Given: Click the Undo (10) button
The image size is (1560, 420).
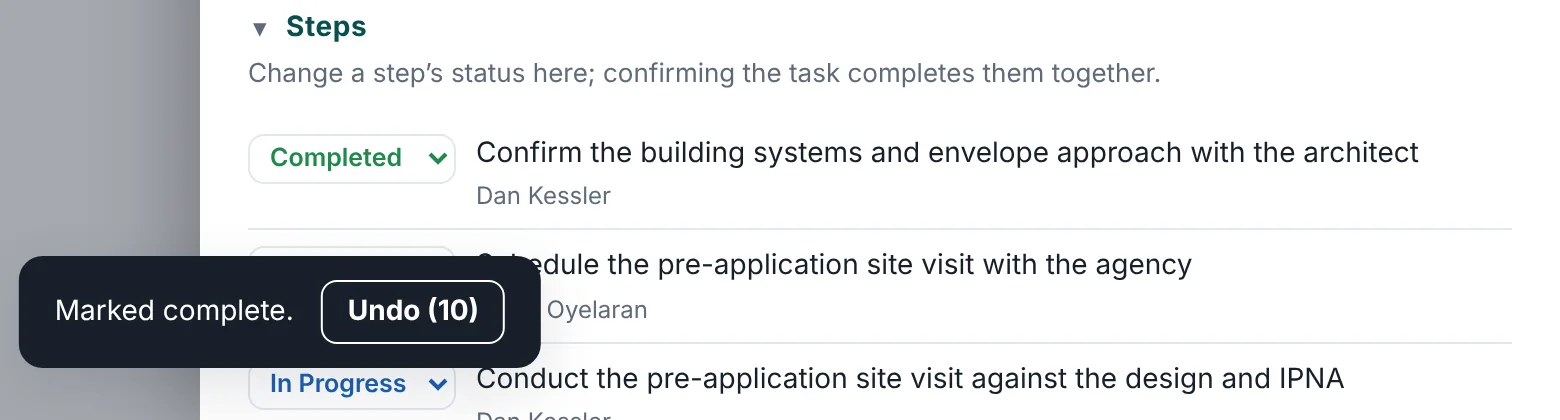Looking at the screenshot, I should point(413,311).
